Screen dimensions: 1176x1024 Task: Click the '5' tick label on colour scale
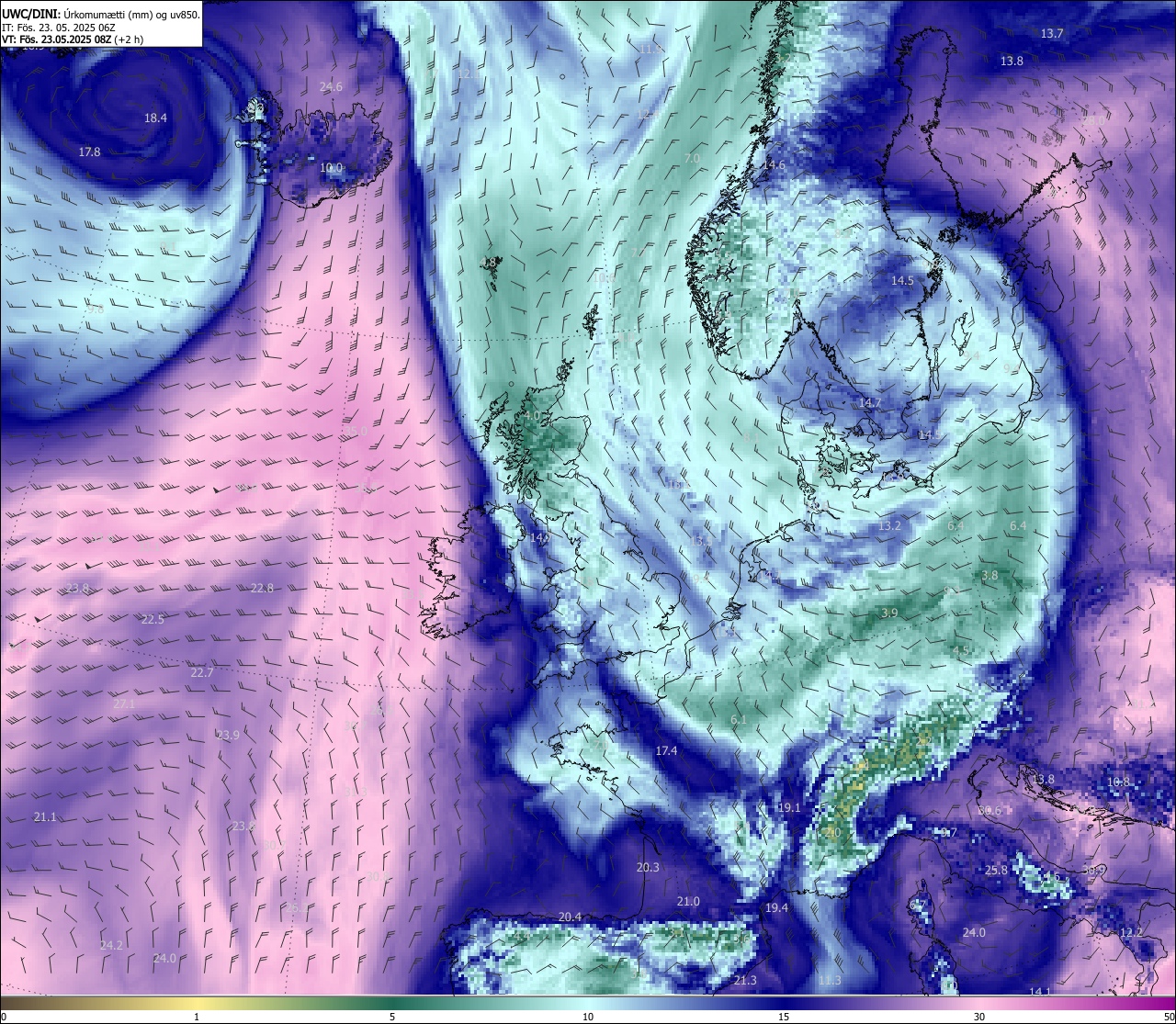(x=392, y=1017)
